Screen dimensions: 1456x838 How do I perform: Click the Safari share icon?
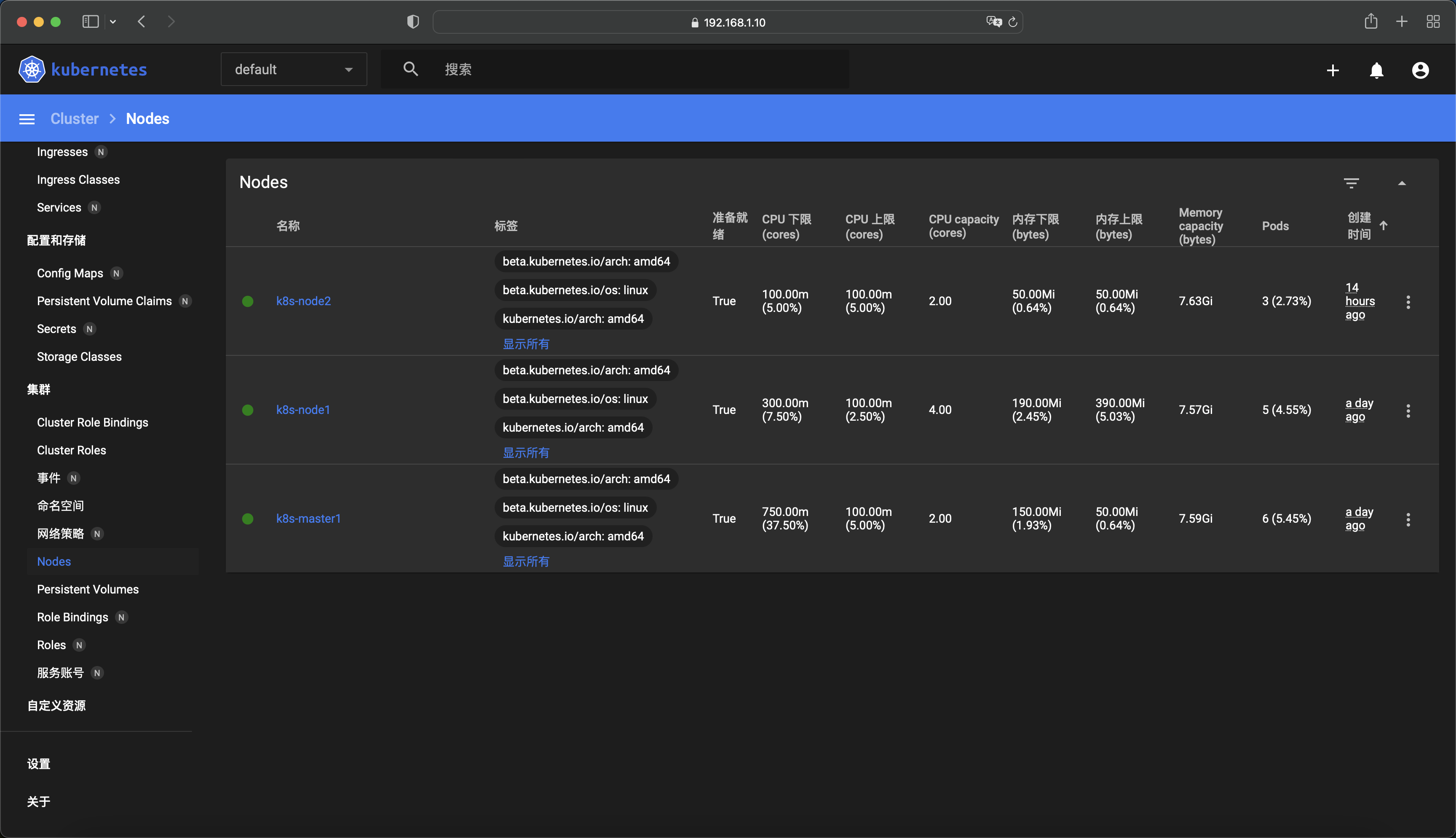click(x=1371, y=21)
